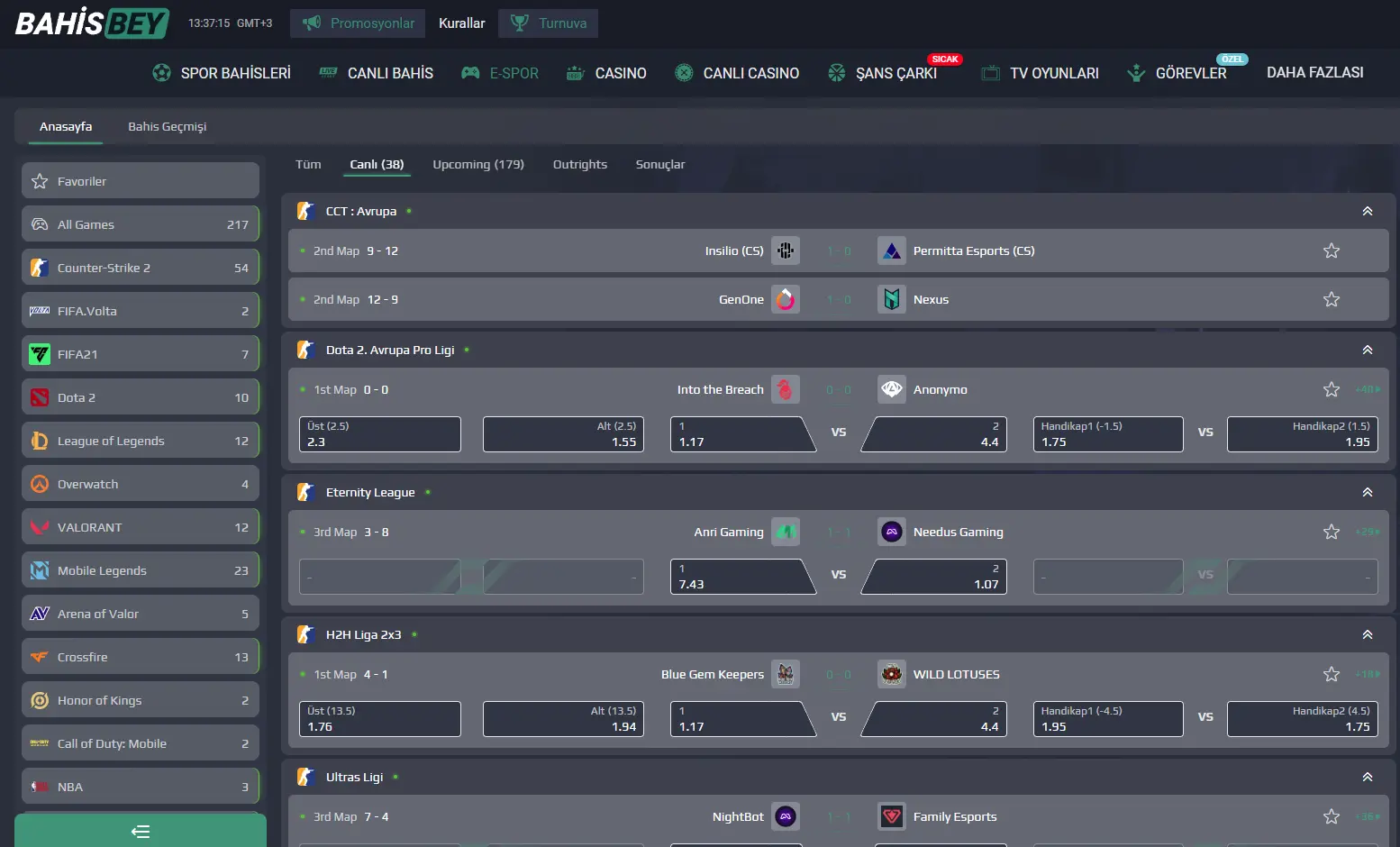
Task: Bet Alt (2.5) at 1.55
Action: (564, 434)
